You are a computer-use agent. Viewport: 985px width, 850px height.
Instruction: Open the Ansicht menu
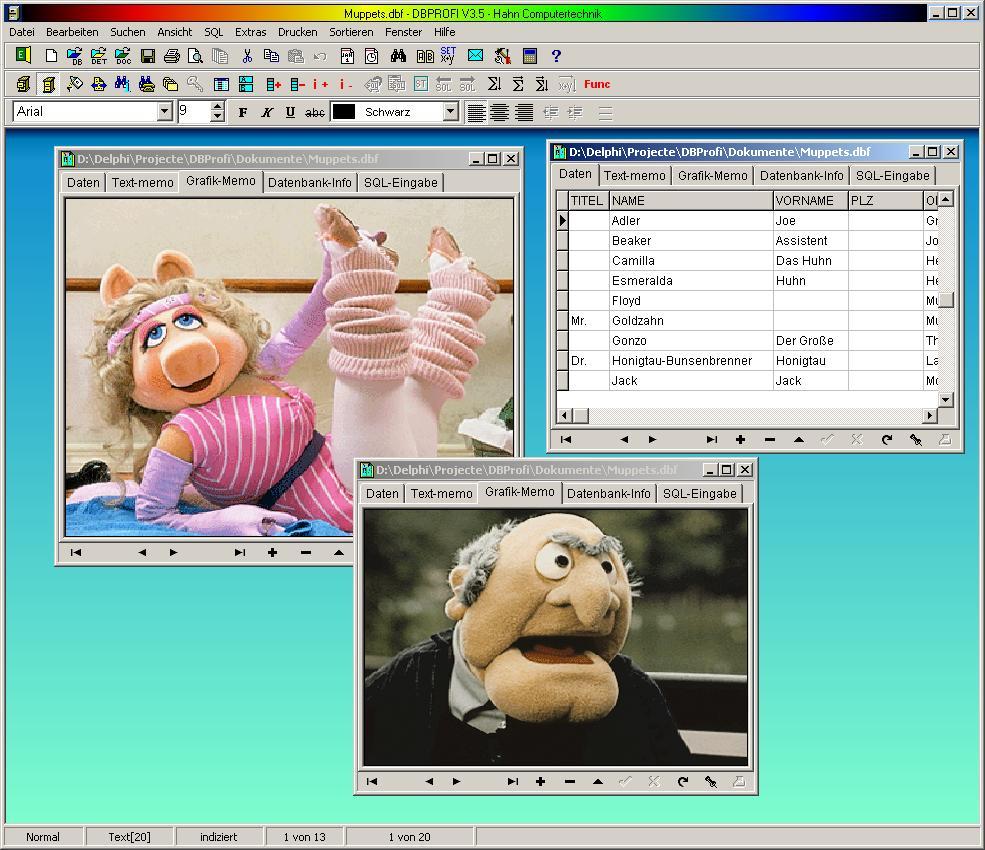175,32
